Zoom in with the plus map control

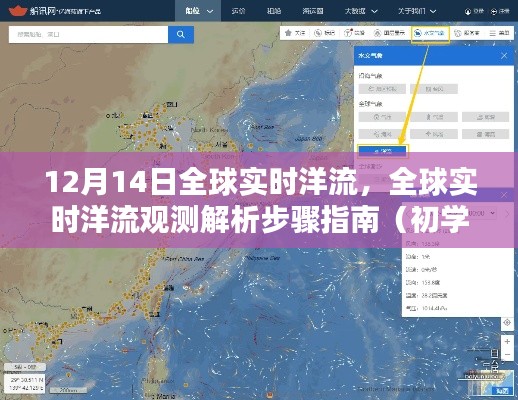coord(507,342)
